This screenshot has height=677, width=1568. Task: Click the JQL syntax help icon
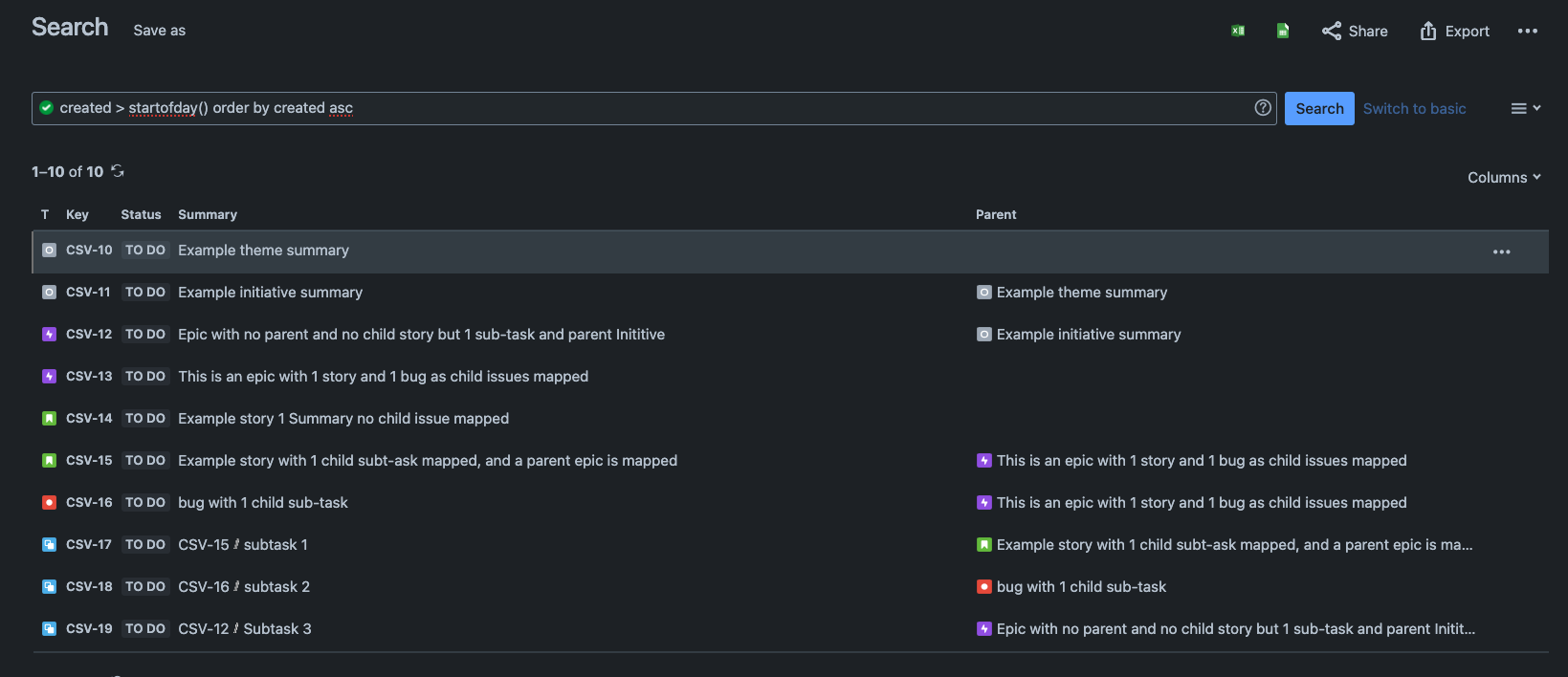1263,108
